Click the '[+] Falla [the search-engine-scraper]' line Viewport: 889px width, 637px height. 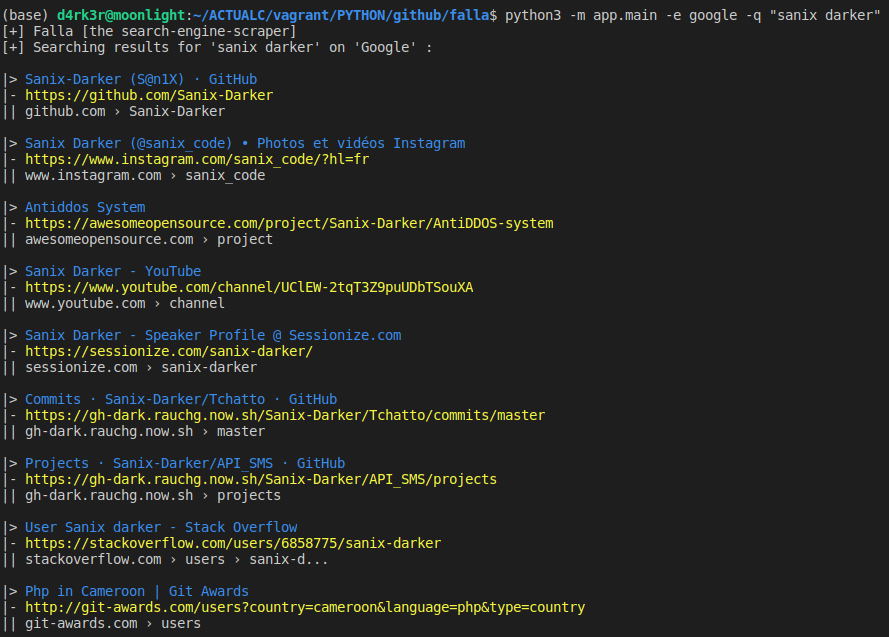(x=149, y=32)
